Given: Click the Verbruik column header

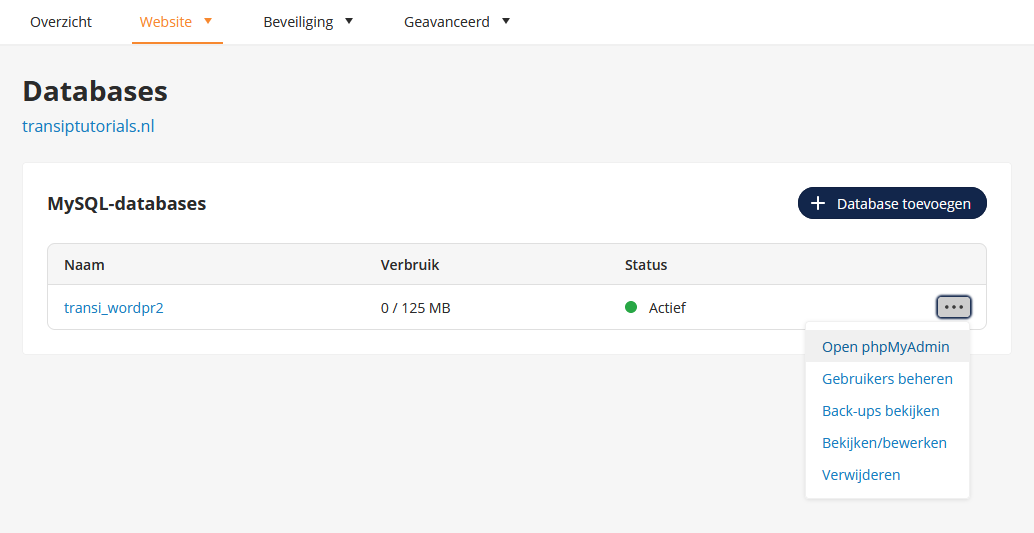Looking at the screenshot, I should tap(410, 265).
